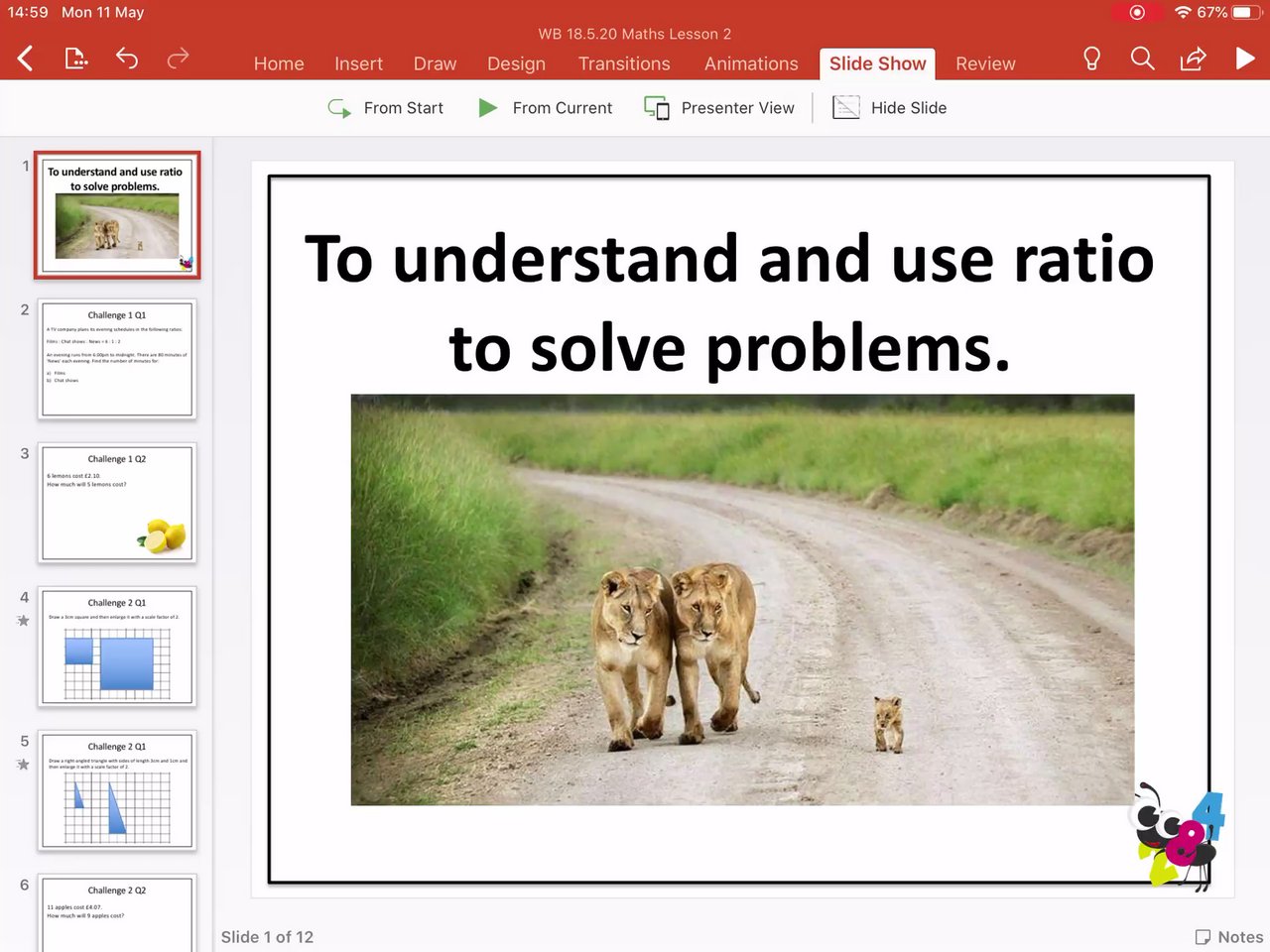Open the Share icon
This screenshot has width=1270, height=952.
tap(1193, 59)
